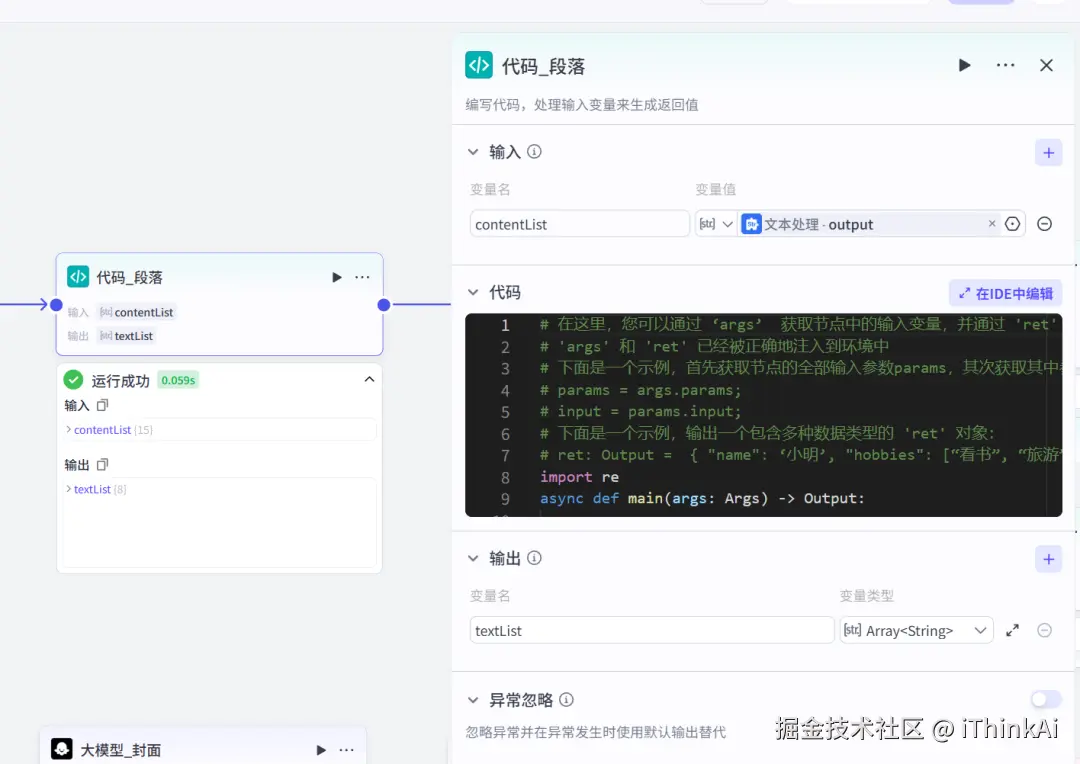Click the 文本处理 node icon in the output reference
Screen dimensions: 1080x764
point(750,223)
